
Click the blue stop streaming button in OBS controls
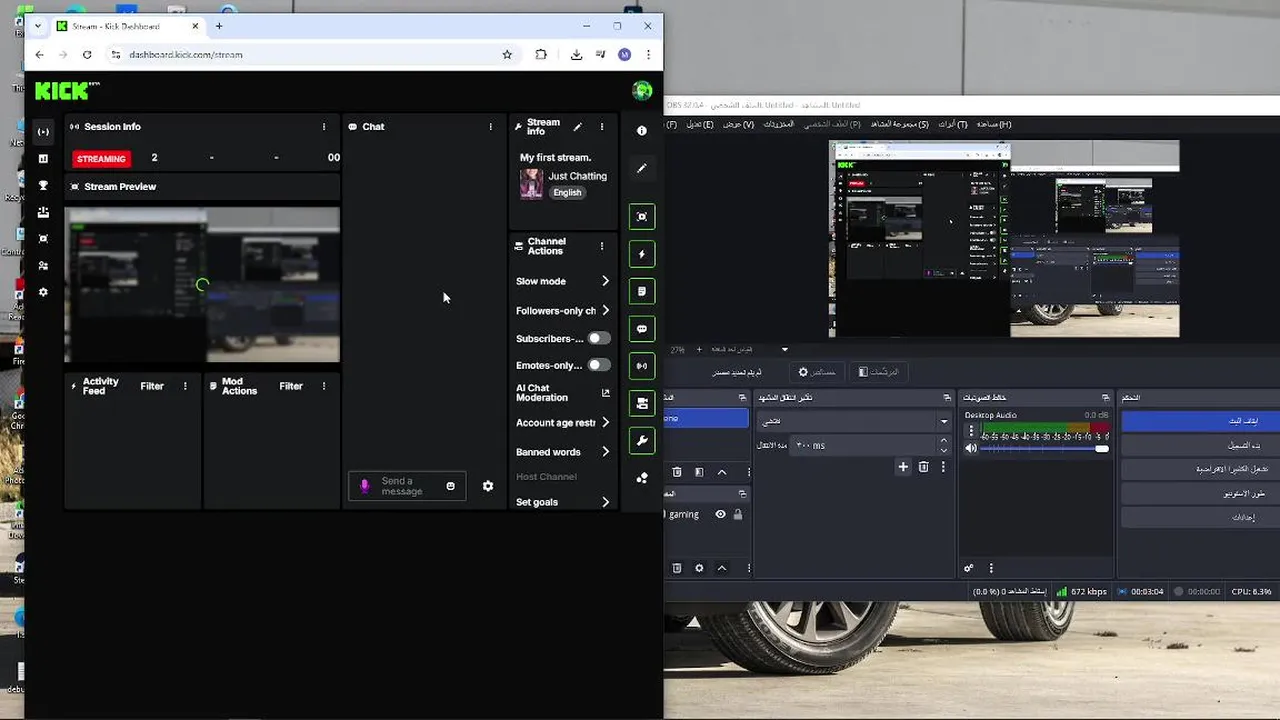pyautogui.click(x=1200, y=421)
